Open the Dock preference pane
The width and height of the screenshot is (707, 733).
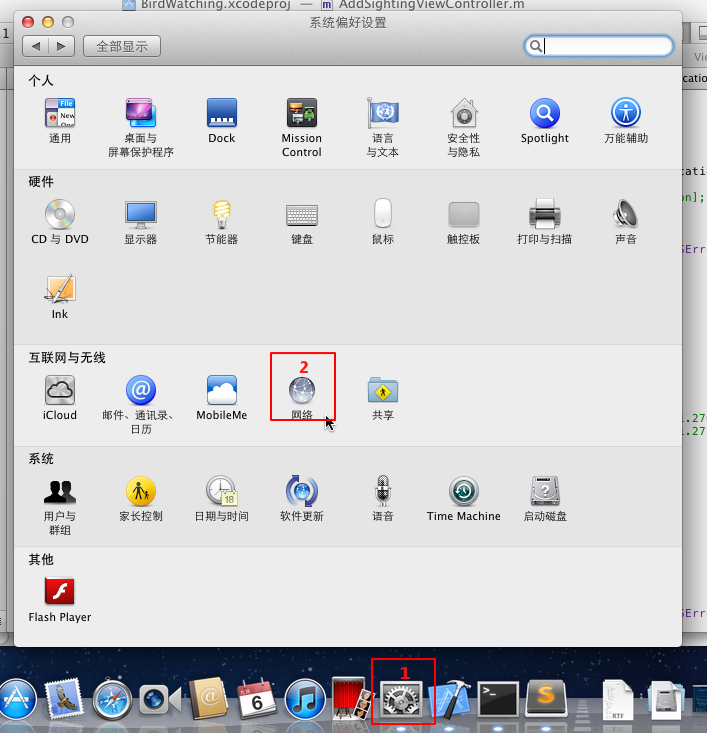click(x=222, y=121)
